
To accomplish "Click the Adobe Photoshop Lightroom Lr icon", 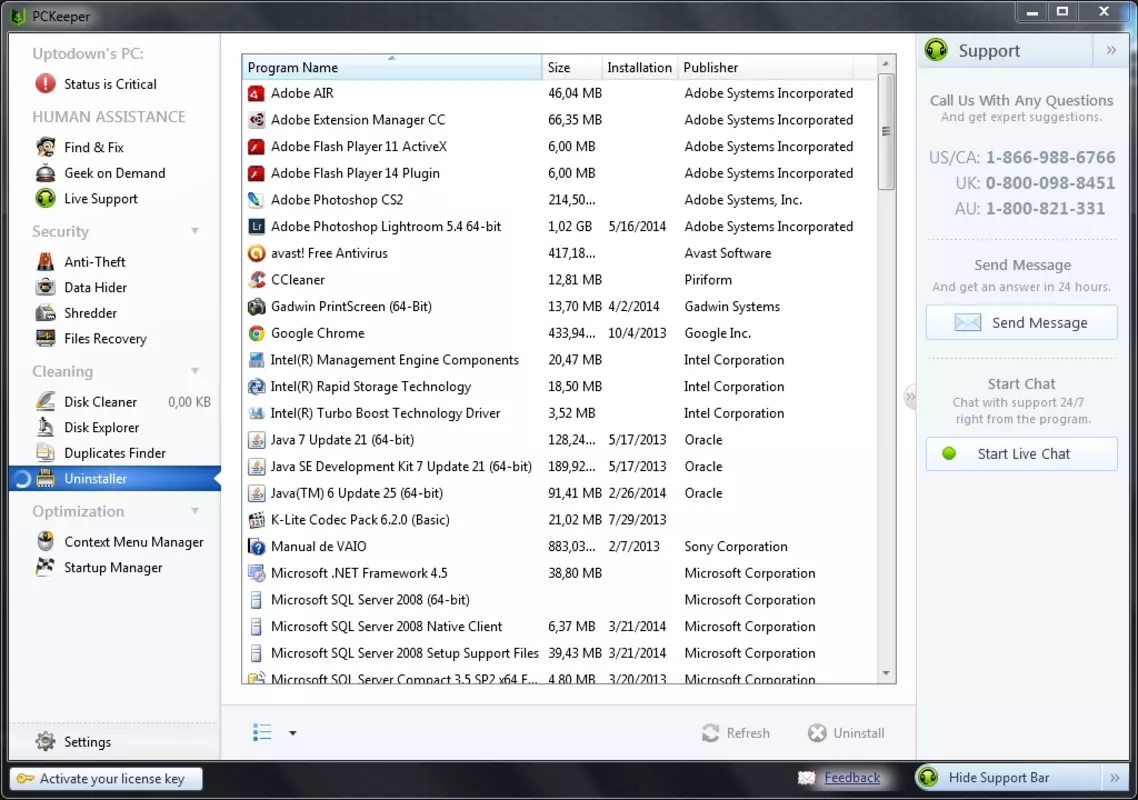I will pyautogui.click(x=256, y=226).
